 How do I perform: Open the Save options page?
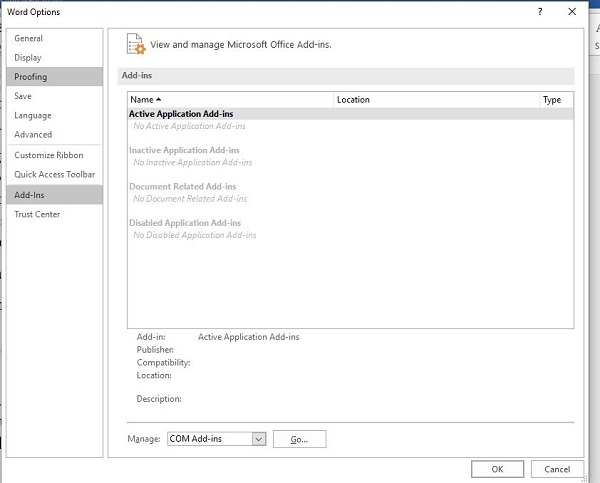tap(23, 96)
